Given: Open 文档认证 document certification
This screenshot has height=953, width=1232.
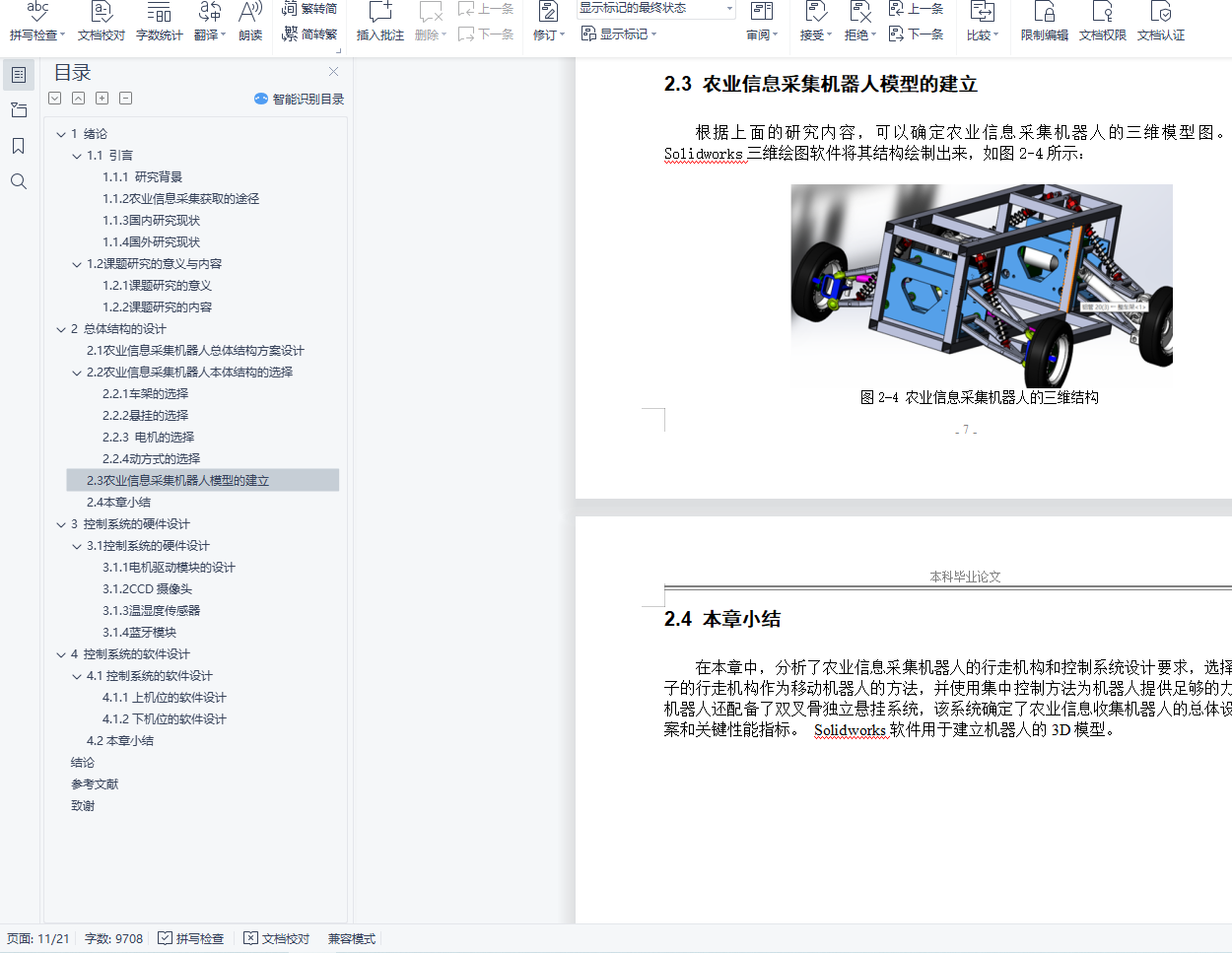Looking at the screenshot, I should click(1161, 22).
